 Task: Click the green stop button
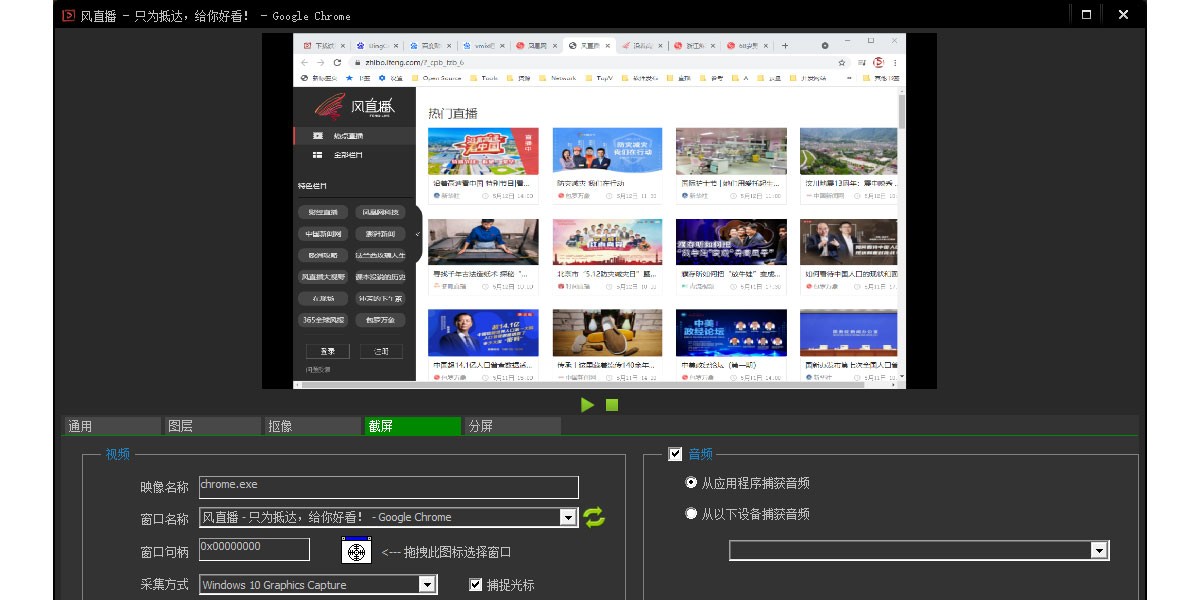612,405
